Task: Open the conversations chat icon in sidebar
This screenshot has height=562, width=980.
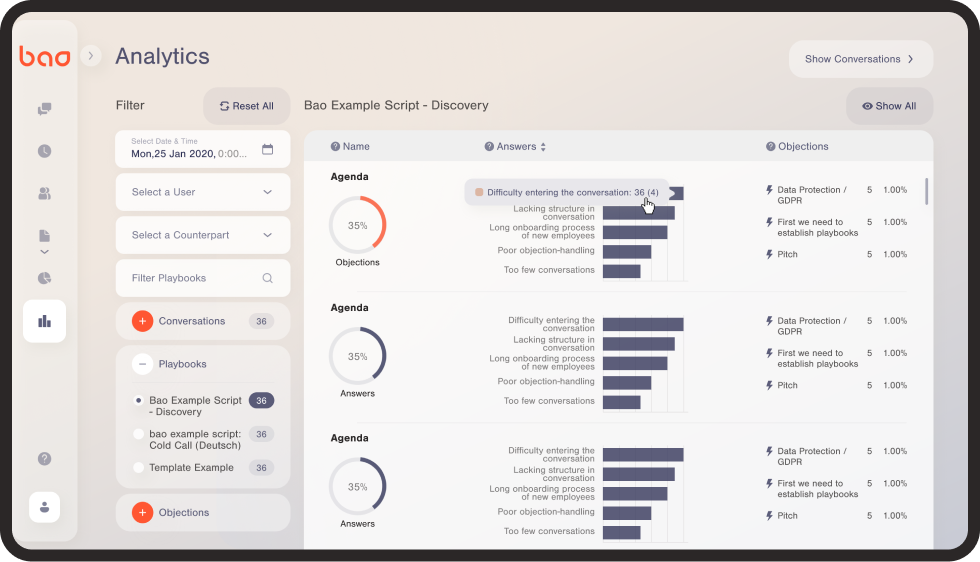Action: pyautogui.click(x=44, y=109)
